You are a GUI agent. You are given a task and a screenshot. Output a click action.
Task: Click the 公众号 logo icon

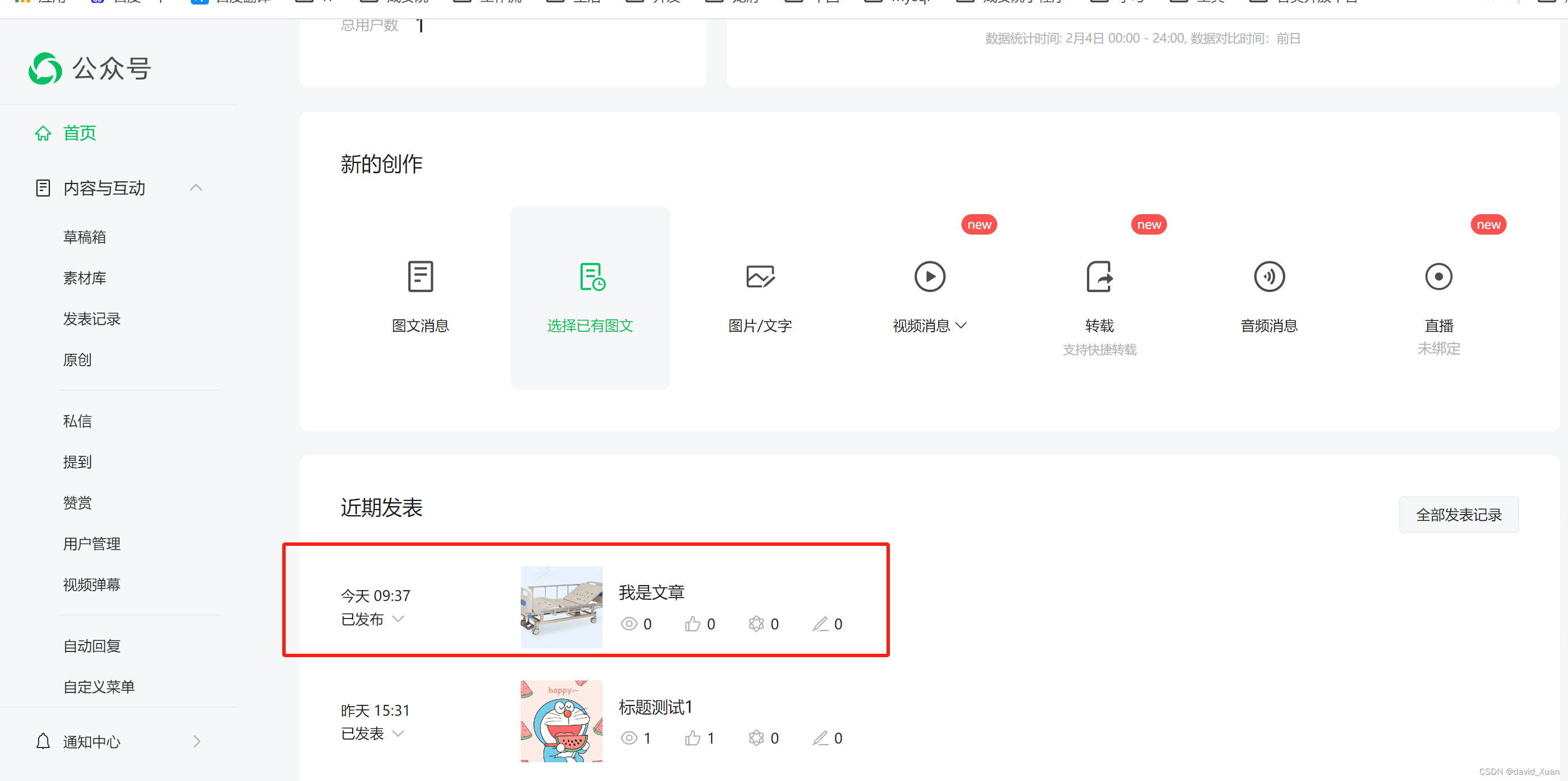(45, 68)
